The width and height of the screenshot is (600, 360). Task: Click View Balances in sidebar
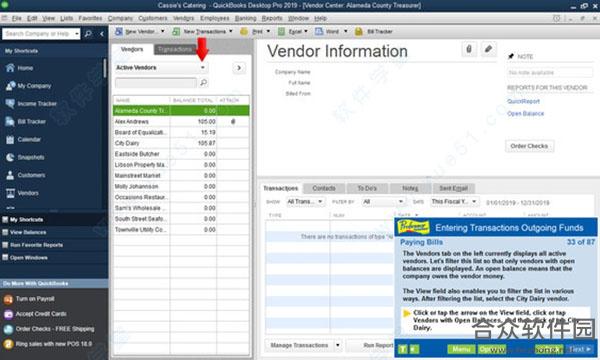[28, 232]
